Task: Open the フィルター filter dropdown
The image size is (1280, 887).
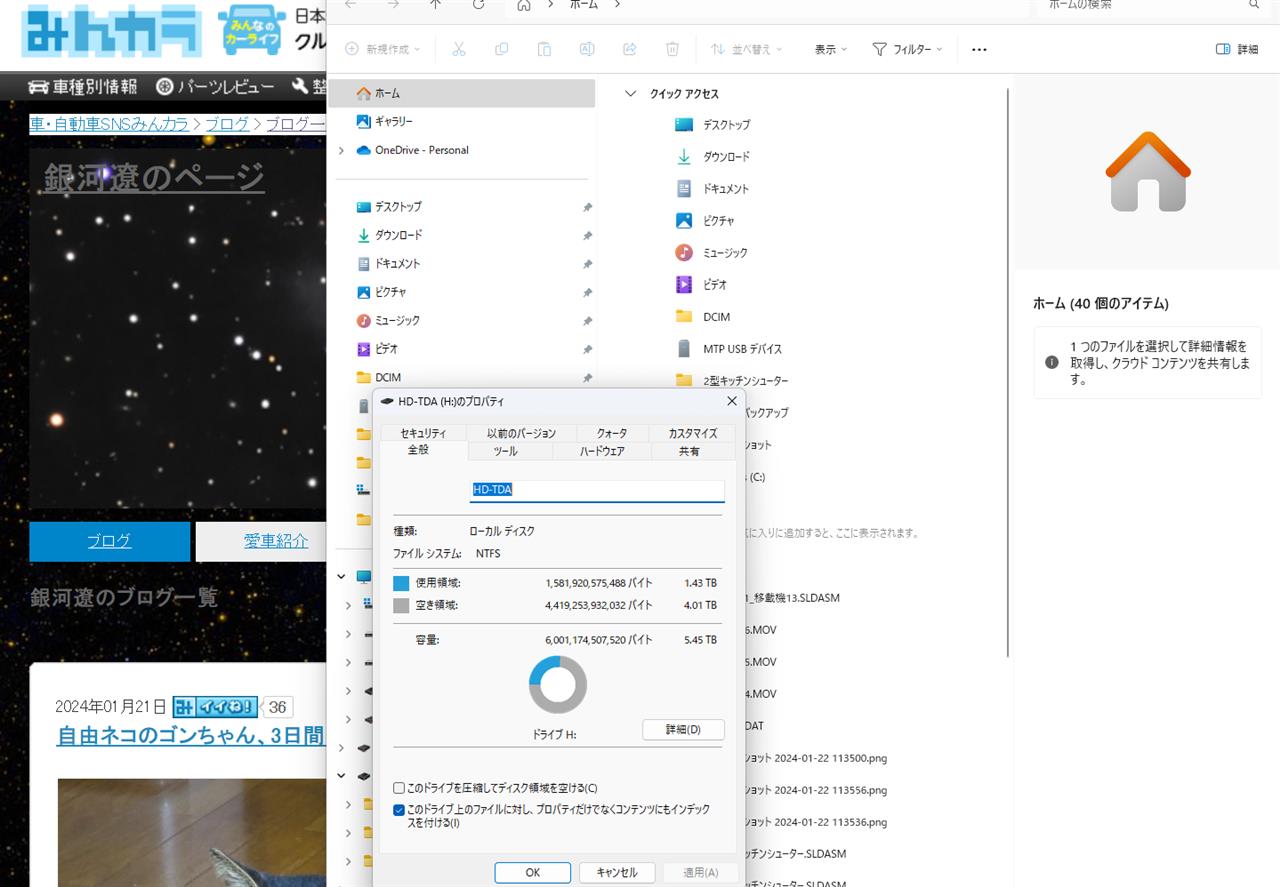Action: click(x=908, y=49)
